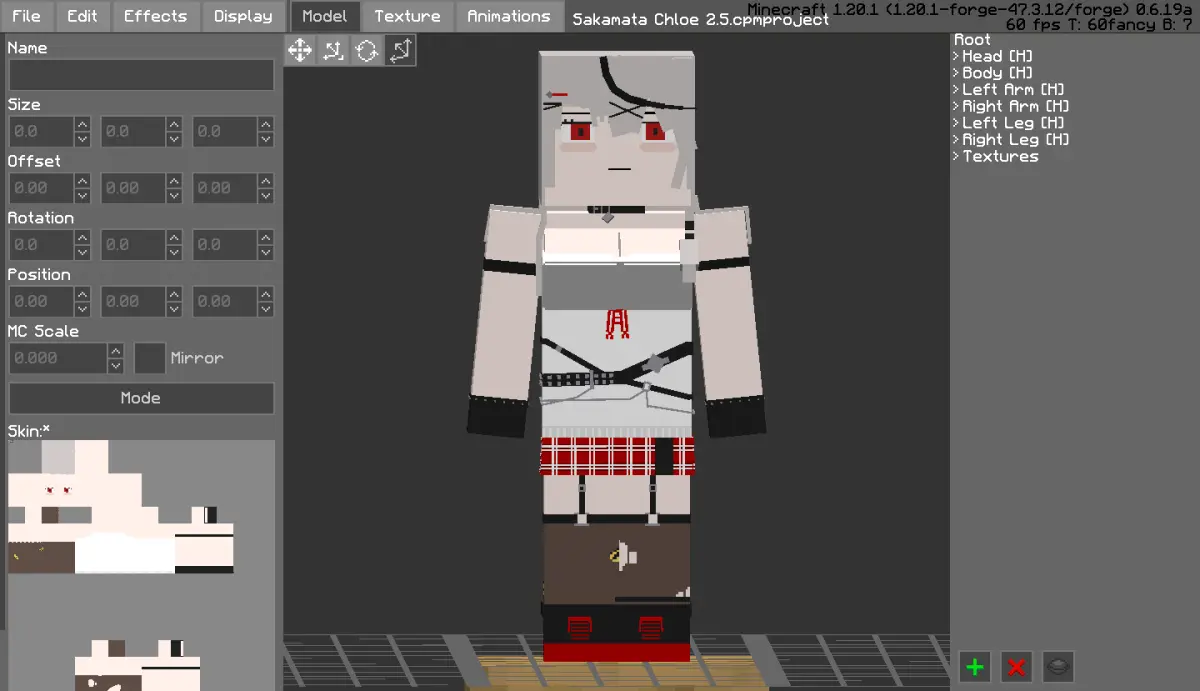The width and height of the screenshot is (1200, 691).
Task: Click the Mode button
Action: pos(141,398)
